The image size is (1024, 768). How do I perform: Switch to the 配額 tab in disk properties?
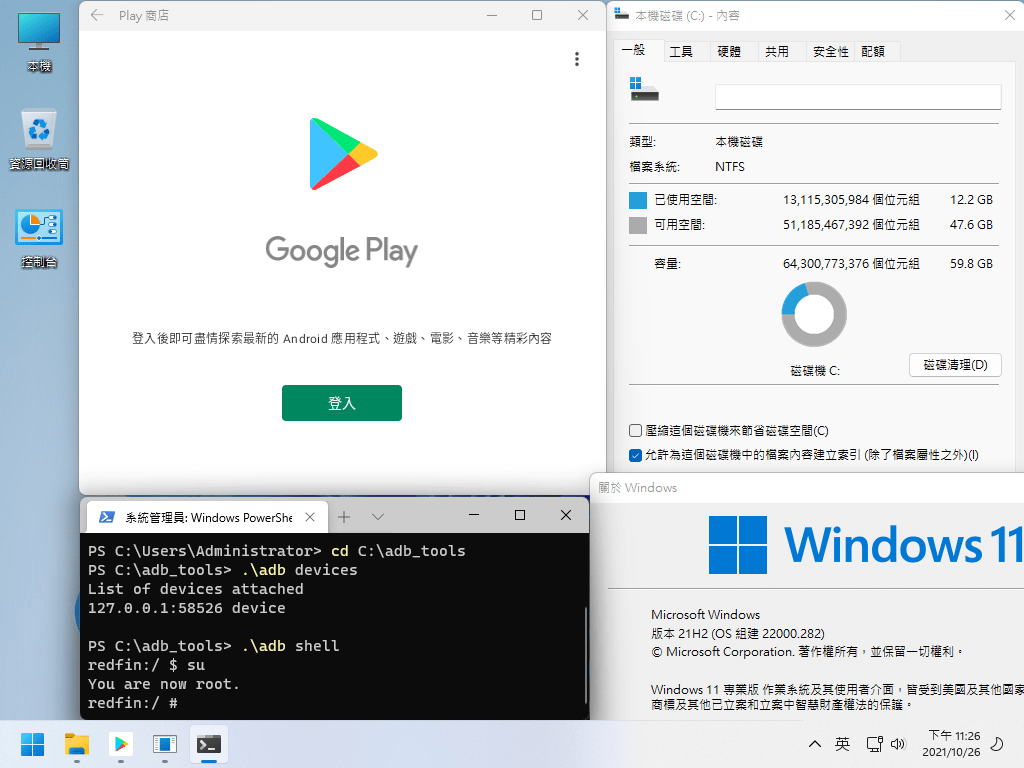tap(873, 52)
